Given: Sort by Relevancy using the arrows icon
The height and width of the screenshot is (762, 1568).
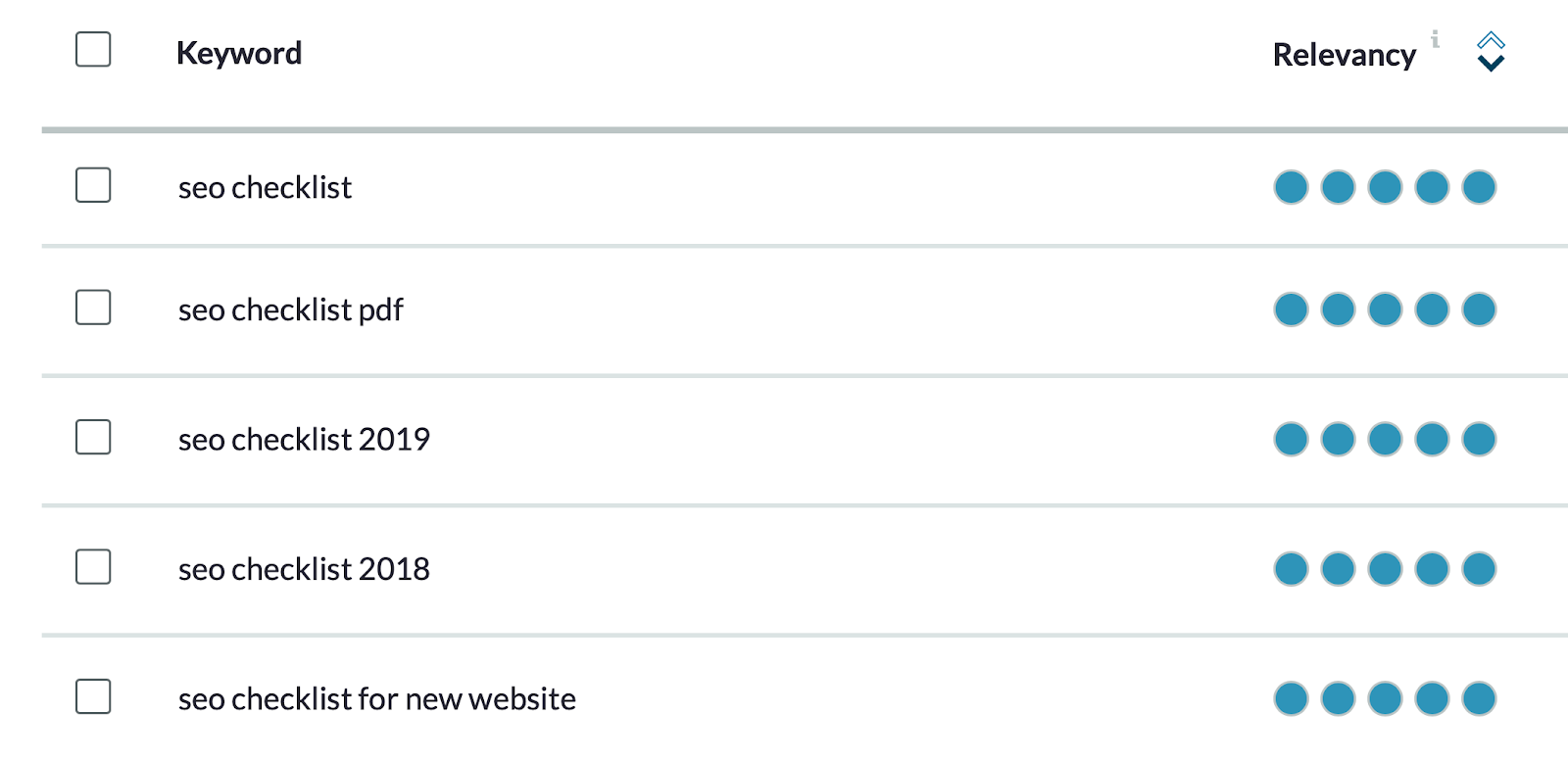Looking at the screenshot, I should click(x=1491, y=52).
